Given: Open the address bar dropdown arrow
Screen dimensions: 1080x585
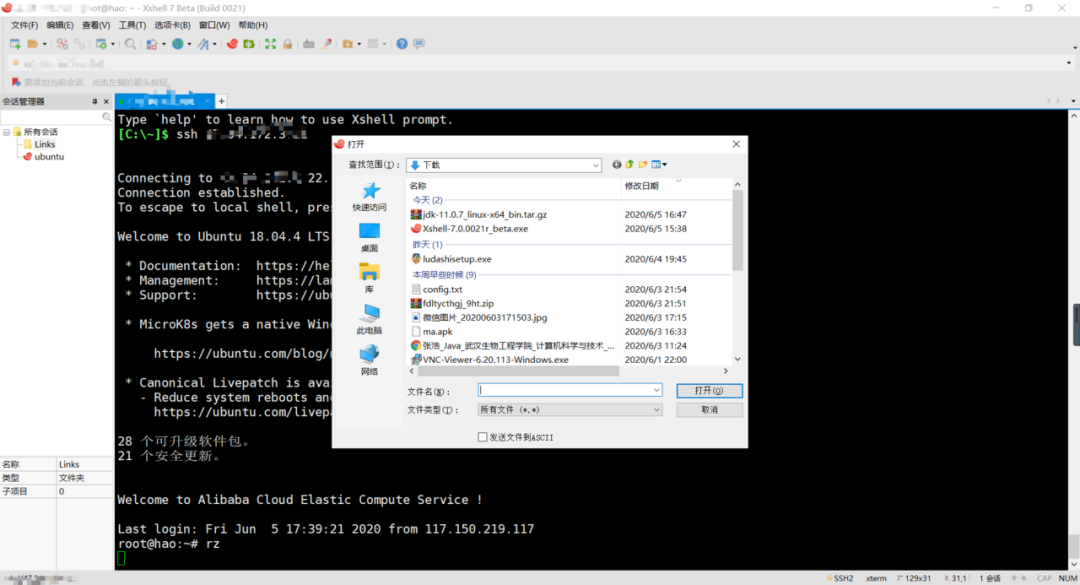Looking at the screenshot, I should tap(1069, 63).
